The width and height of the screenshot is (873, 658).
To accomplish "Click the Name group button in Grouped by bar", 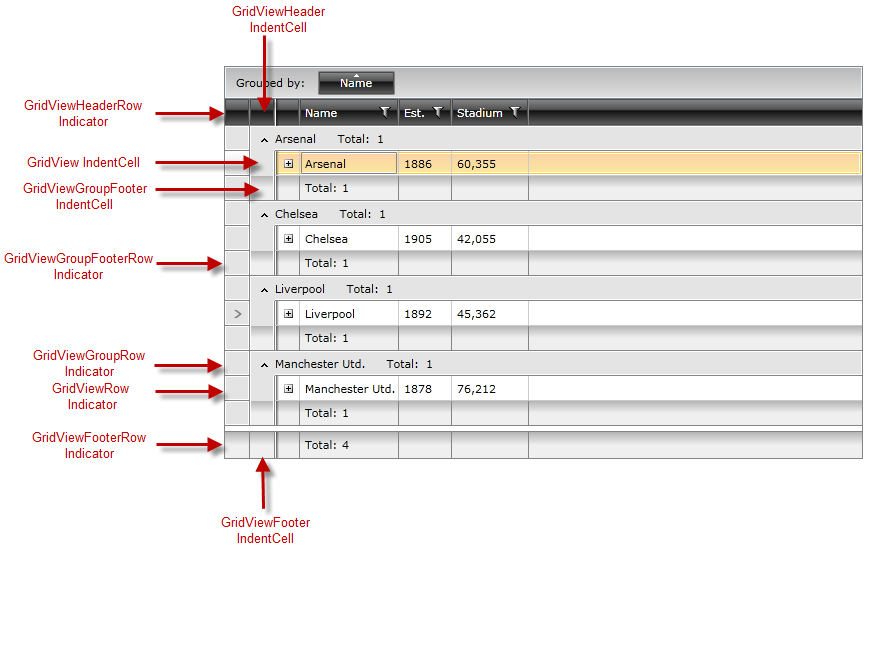I will (x=356, y=83).
